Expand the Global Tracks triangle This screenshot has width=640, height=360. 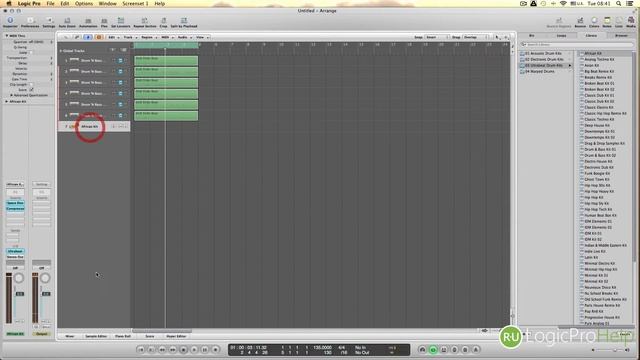coord(61,51)
